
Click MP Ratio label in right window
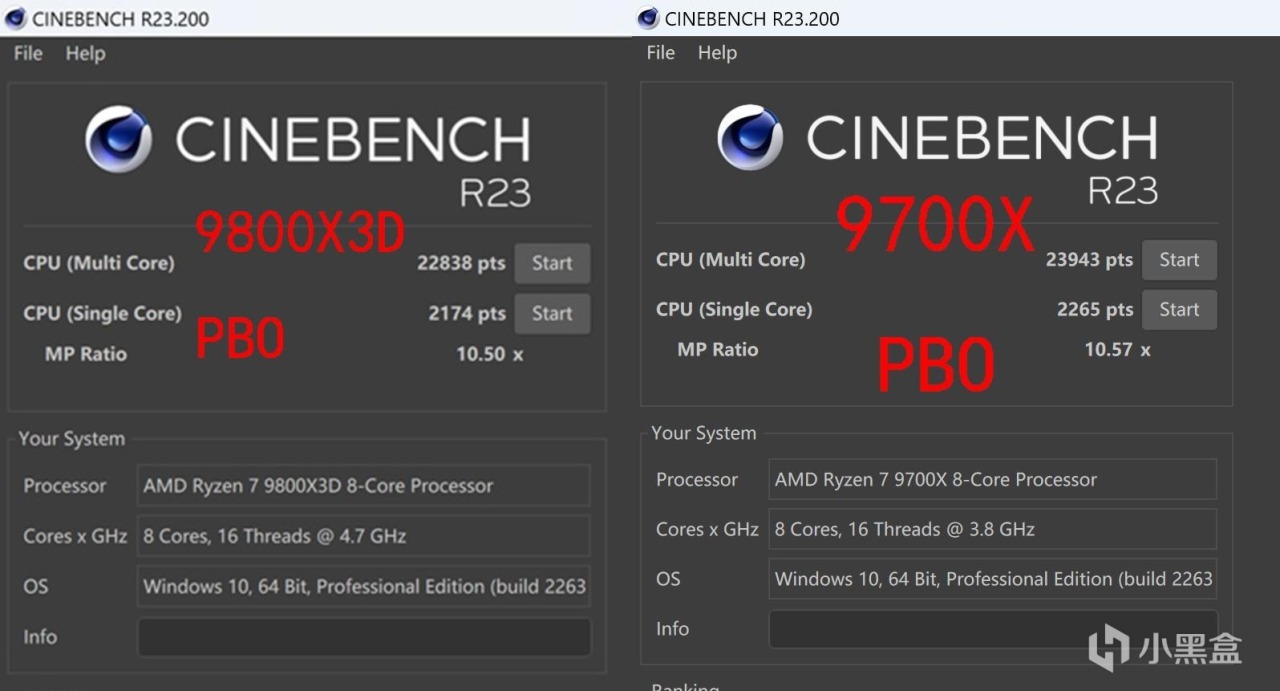(718, 350)
